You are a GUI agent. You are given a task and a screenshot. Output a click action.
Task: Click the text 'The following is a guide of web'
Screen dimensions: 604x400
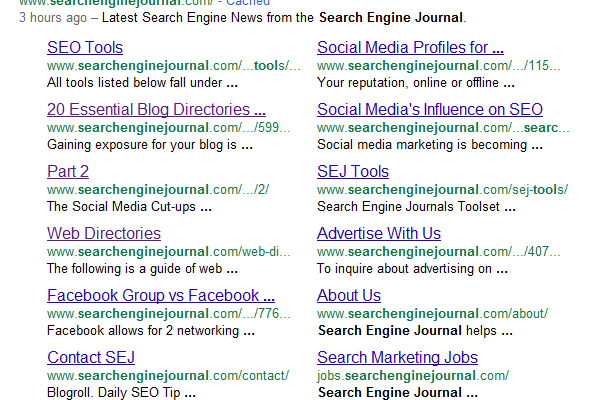pyautogui.click(x=134, y=269)
